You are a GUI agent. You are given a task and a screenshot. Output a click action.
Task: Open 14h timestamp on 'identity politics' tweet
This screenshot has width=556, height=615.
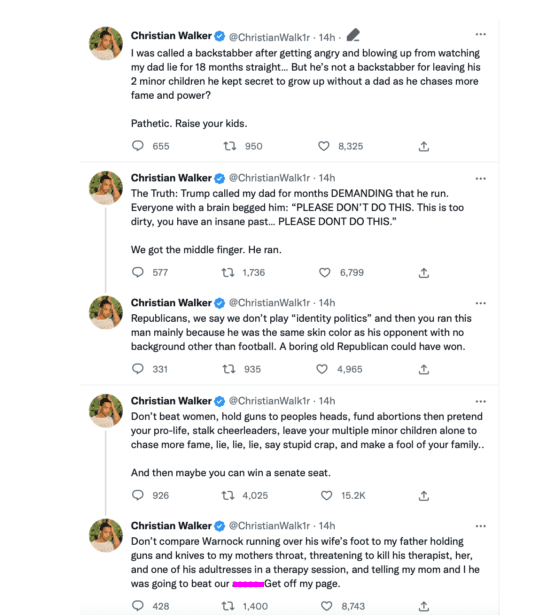[327, 303]
